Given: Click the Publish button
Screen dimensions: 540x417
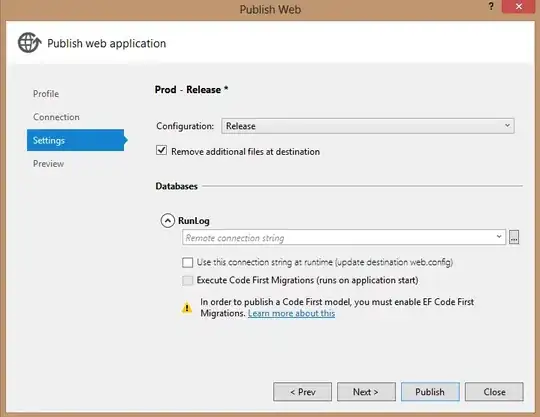Looking at the screenshot, I should click(x=430, y=392).
